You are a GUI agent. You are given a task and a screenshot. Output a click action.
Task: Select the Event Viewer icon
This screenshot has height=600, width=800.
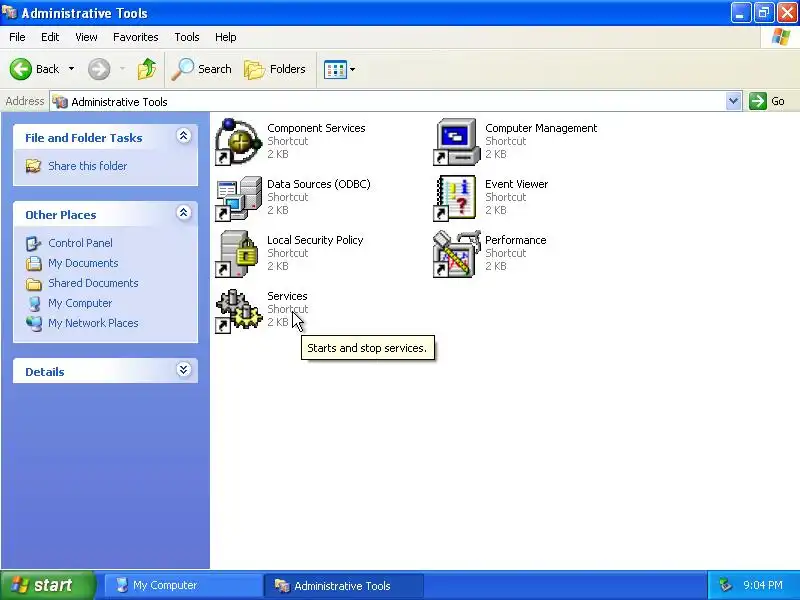pyautogui.click(x=455, y=198)
